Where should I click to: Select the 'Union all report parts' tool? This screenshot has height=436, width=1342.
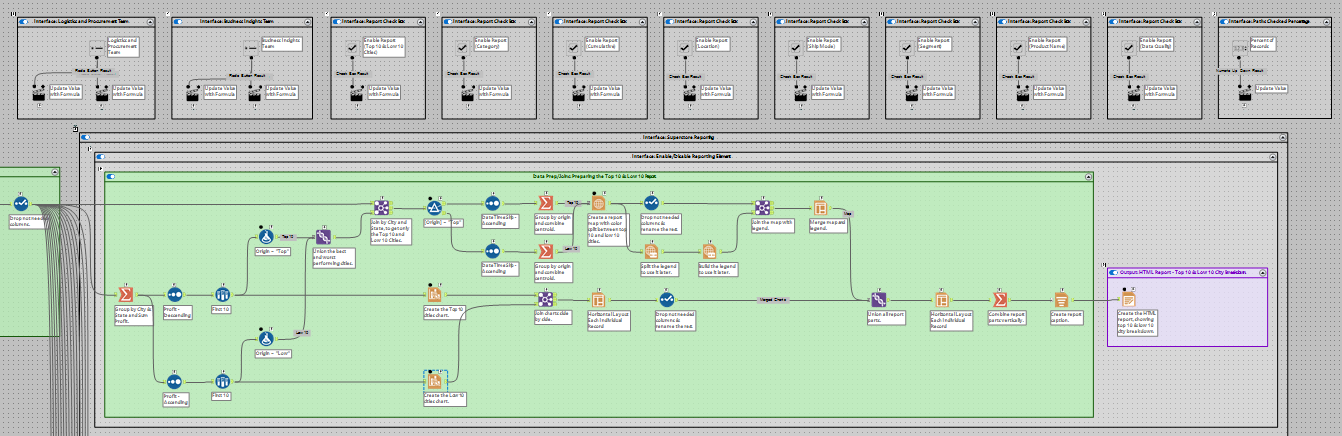coord(877,298)
